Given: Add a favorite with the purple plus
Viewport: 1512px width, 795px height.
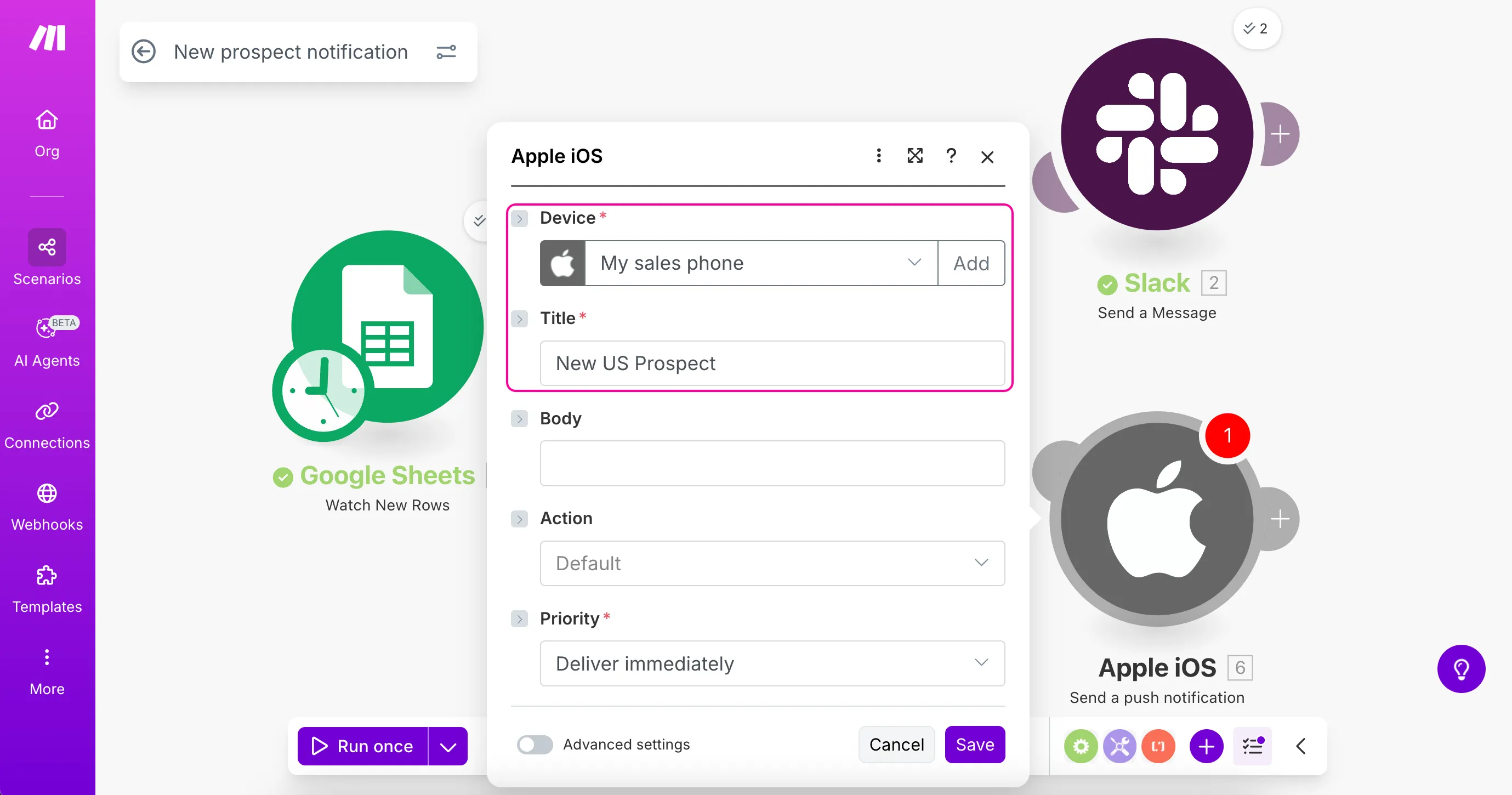Looking at the screenshot, I should coord(1206,746).
